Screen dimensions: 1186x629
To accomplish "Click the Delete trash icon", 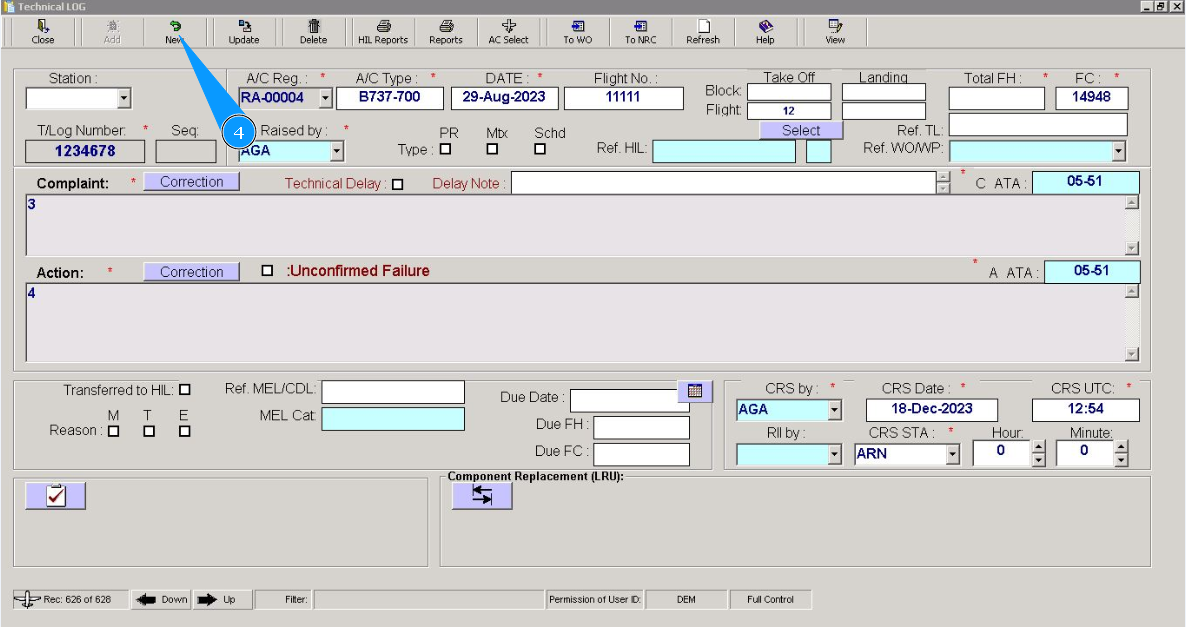I will tap(313, 33).
